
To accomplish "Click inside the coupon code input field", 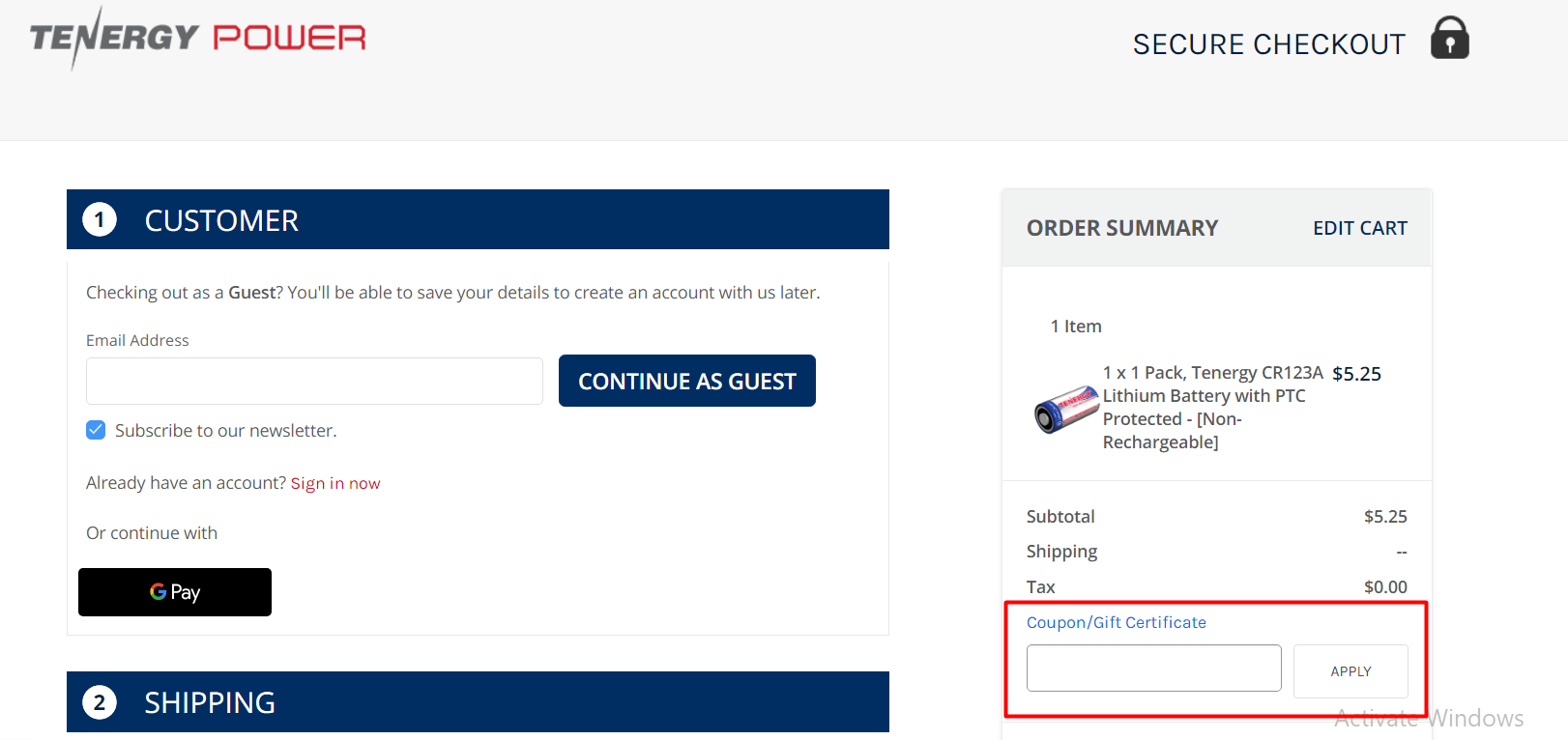I will (1153, 668).
